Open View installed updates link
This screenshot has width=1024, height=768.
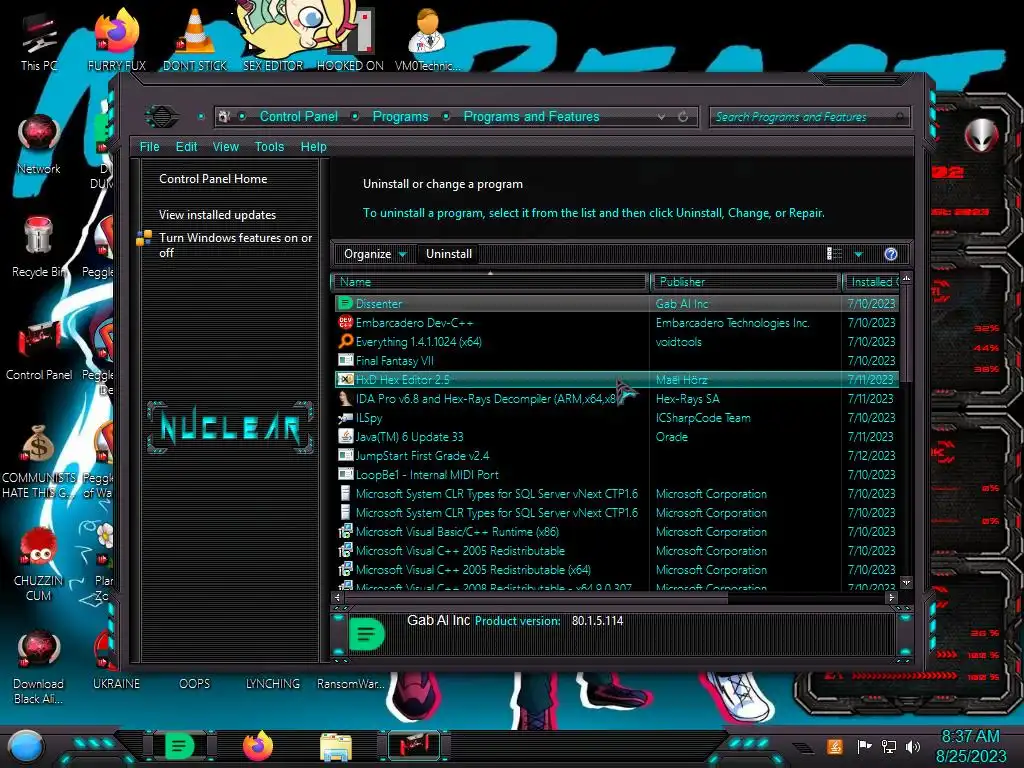(x=217, y=215)
